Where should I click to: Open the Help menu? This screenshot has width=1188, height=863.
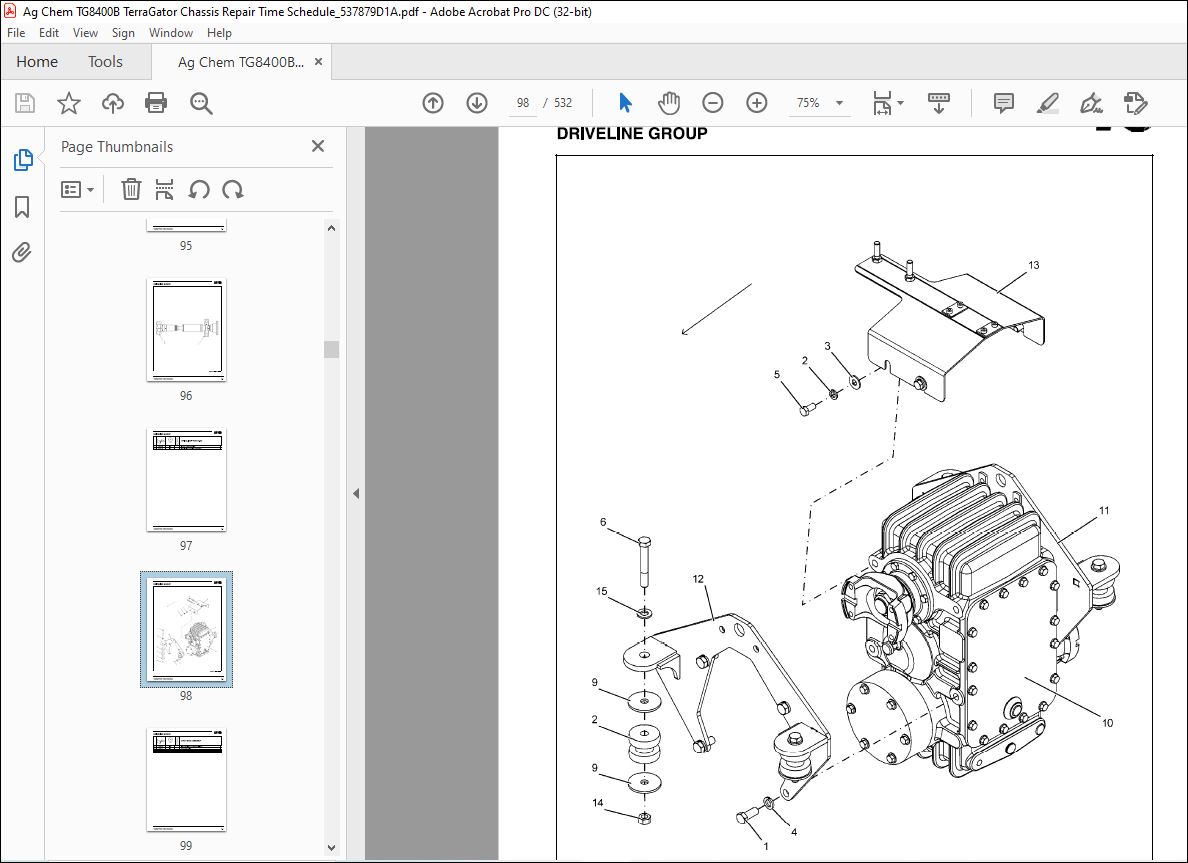point(219,33)
